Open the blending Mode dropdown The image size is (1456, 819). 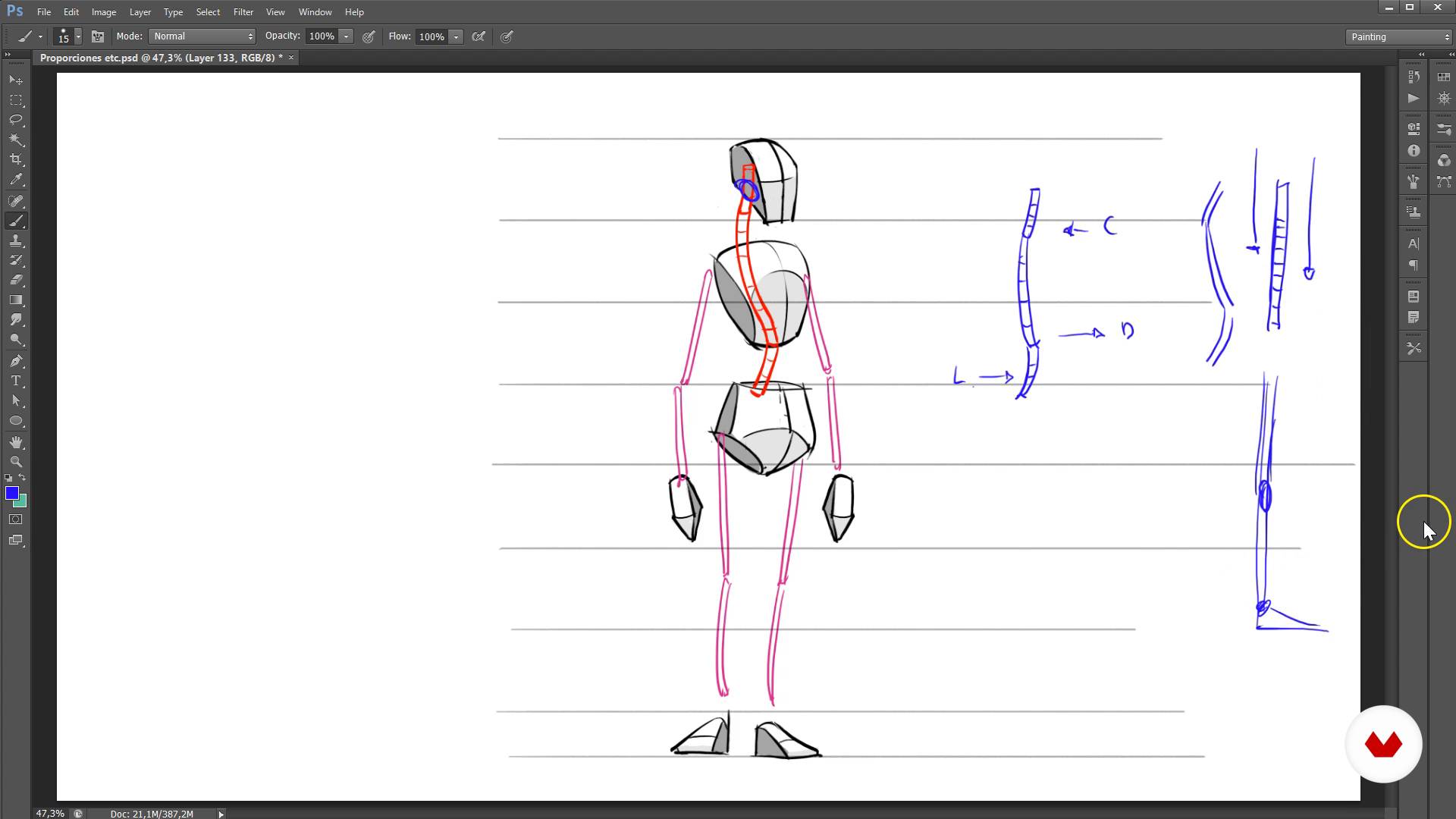(202, 36)
